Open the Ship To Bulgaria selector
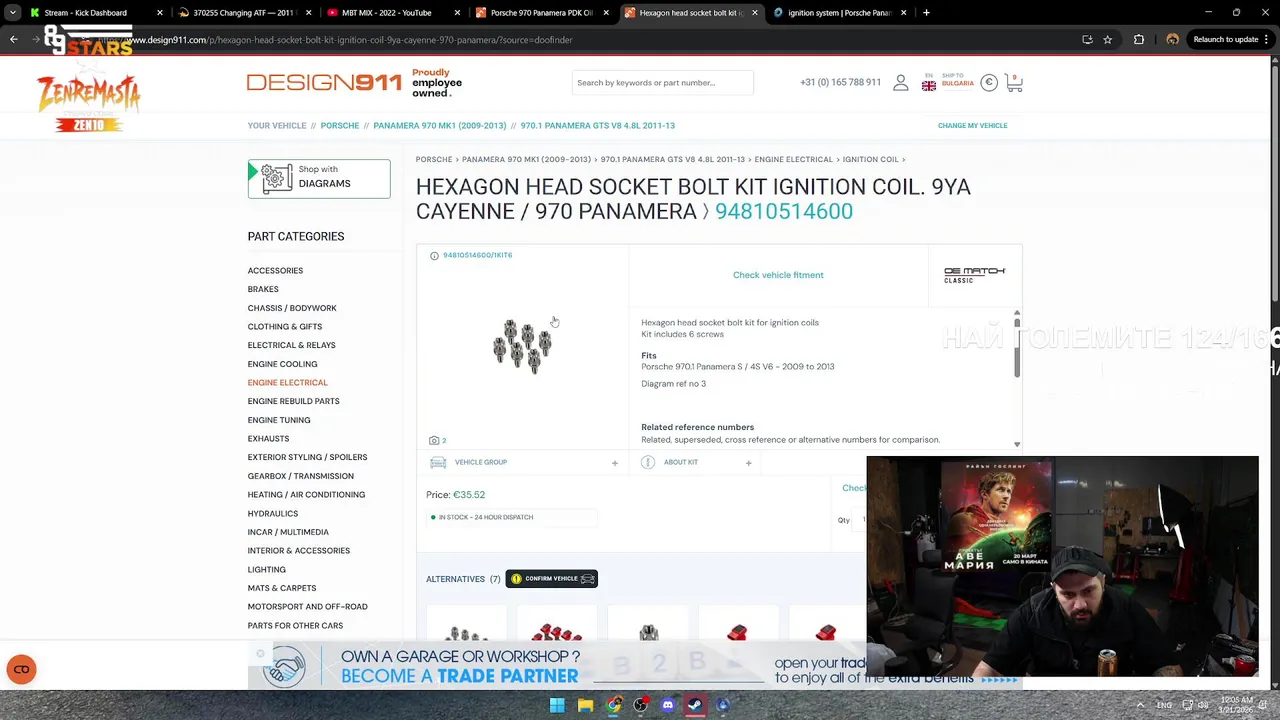This screenshot has height=720, width=1280. [x=957, y=80]
